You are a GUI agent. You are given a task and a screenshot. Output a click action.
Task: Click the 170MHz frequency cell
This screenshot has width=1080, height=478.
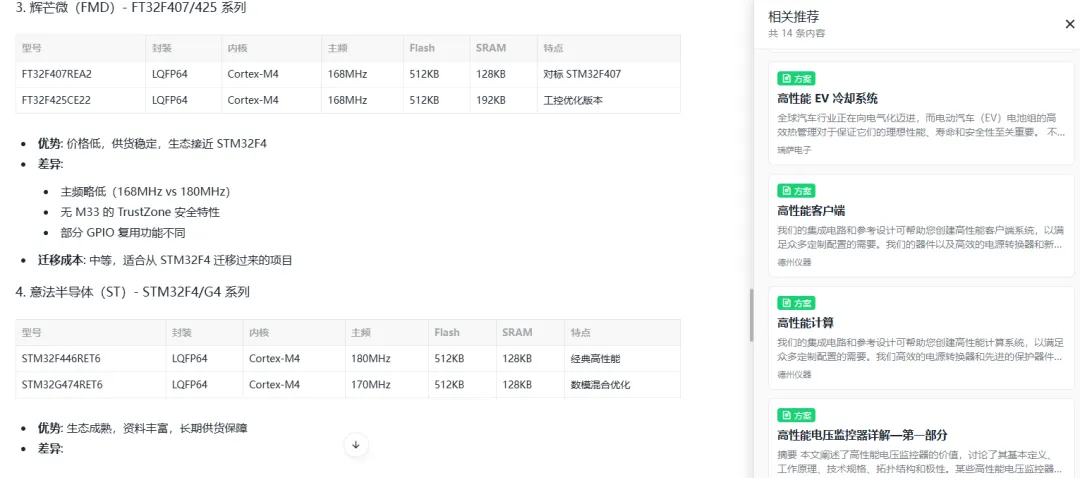[386, 384]
